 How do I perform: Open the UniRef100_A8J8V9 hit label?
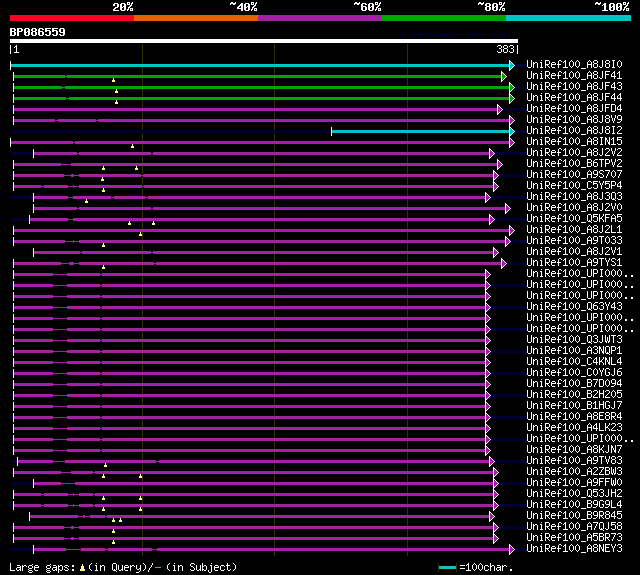[574, 120]
